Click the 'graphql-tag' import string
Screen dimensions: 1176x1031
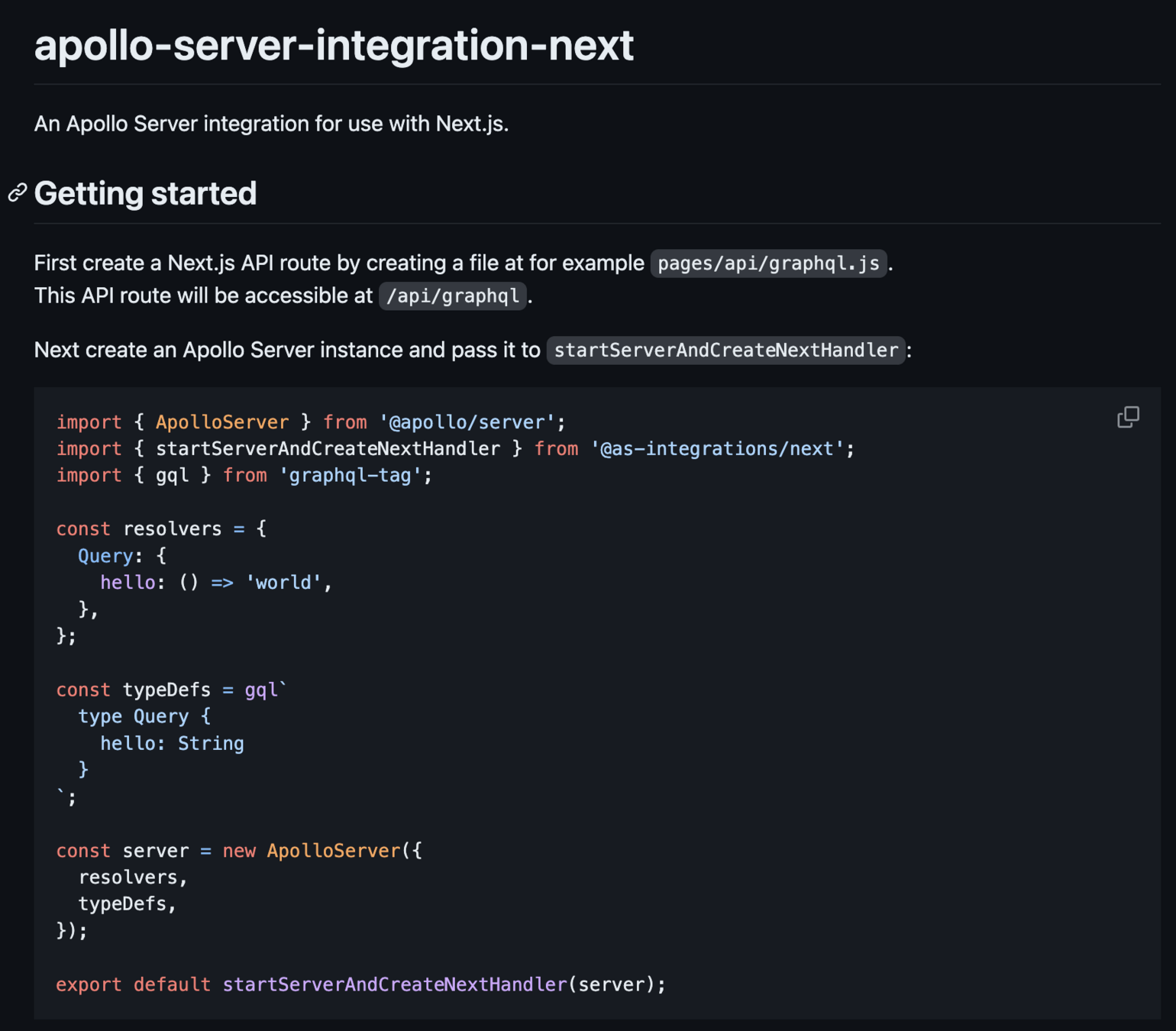click(350, 476)
